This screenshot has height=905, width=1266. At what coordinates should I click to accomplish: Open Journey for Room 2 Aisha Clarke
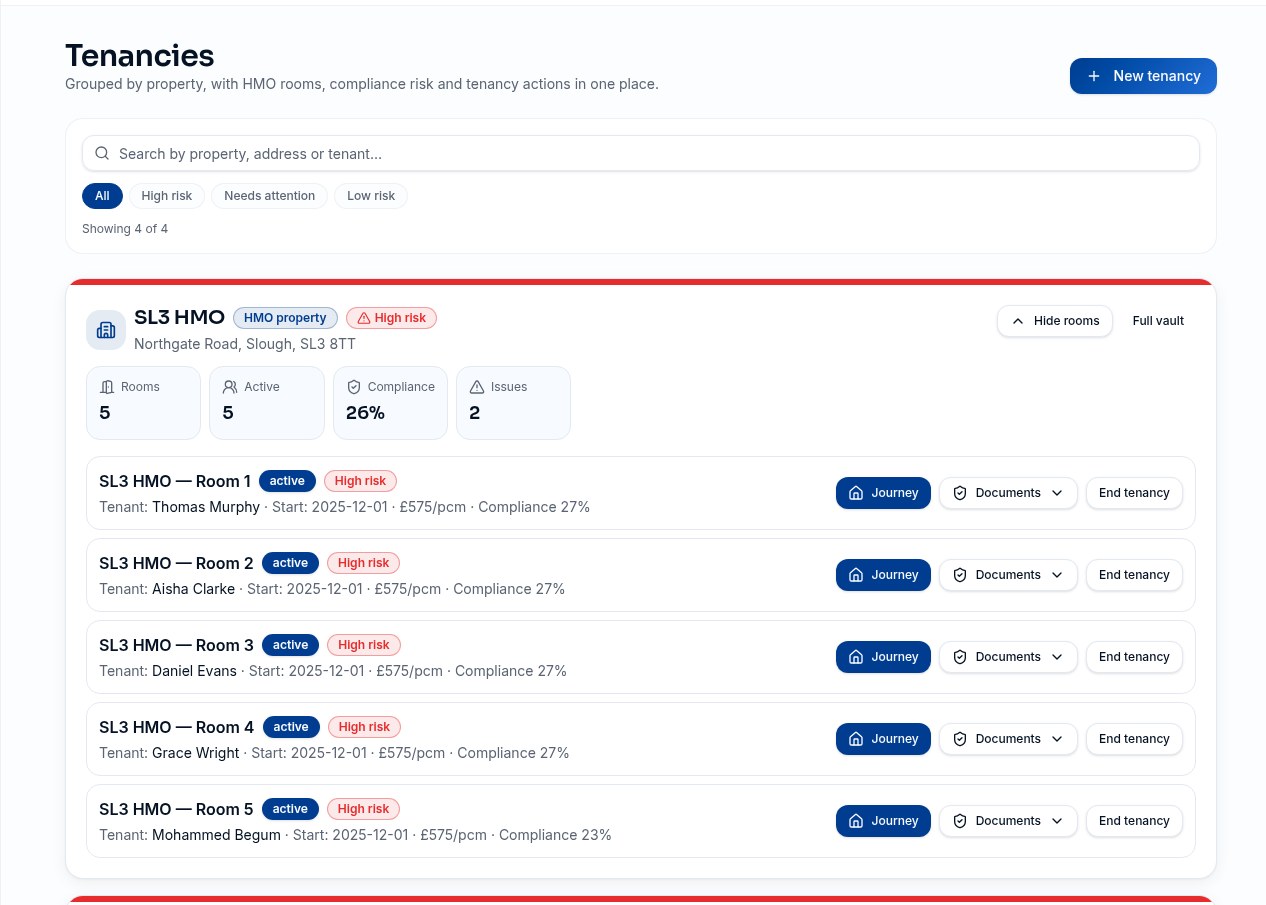pyautogui.click(x=883, y=575)
